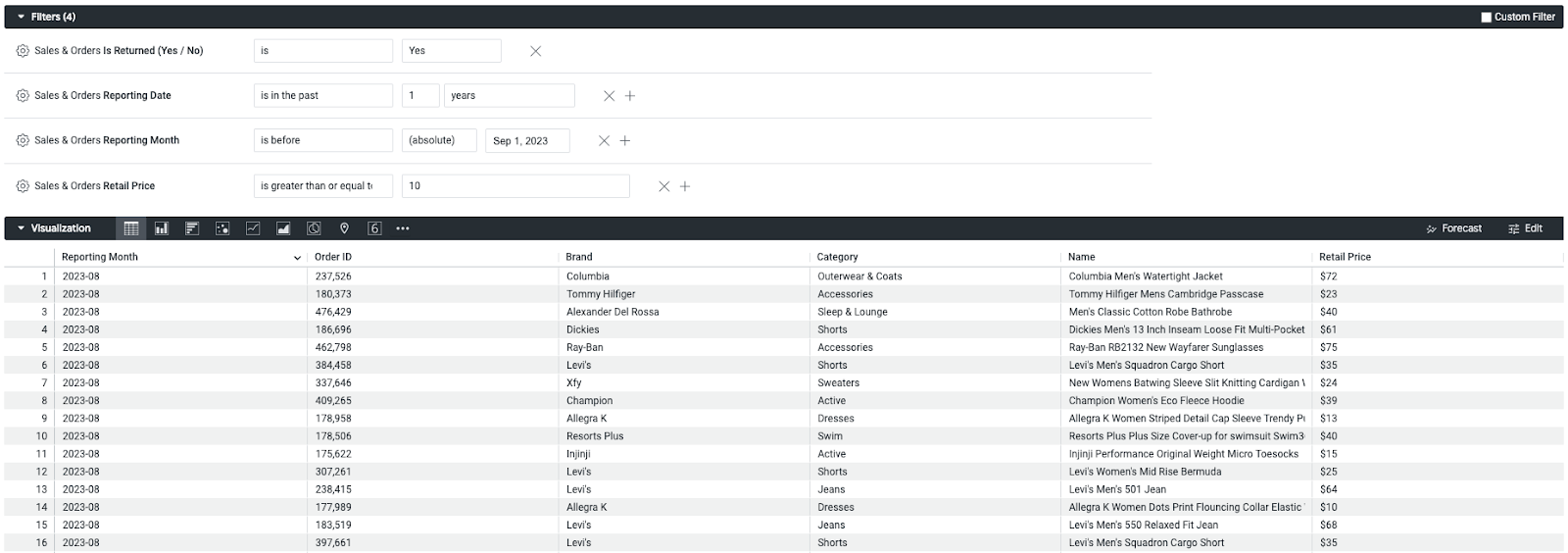Select the 'Injinji' brand cell

(x=684, y=454)
